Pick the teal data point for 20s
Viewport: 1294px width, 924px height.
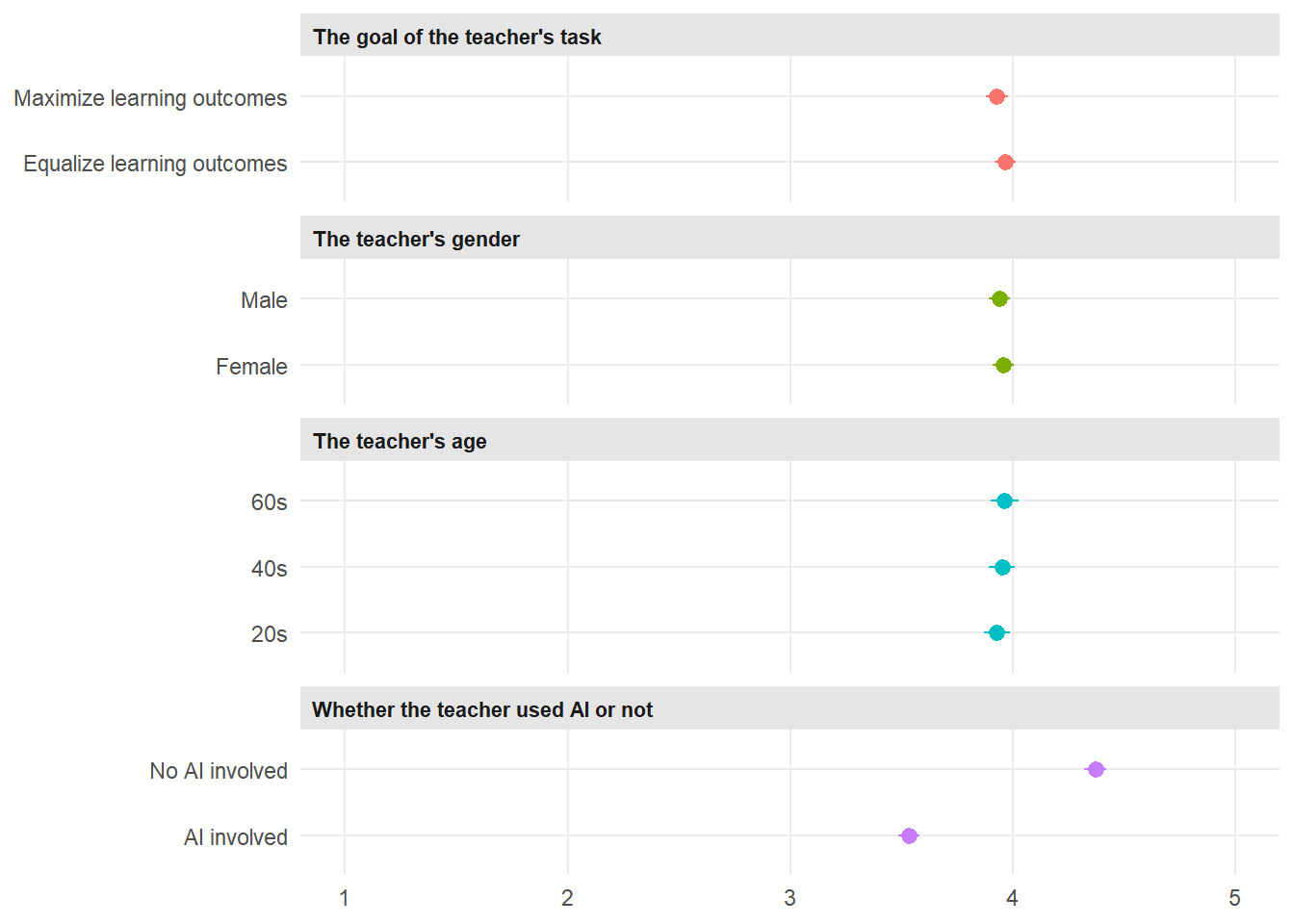(x=996, y=633)
